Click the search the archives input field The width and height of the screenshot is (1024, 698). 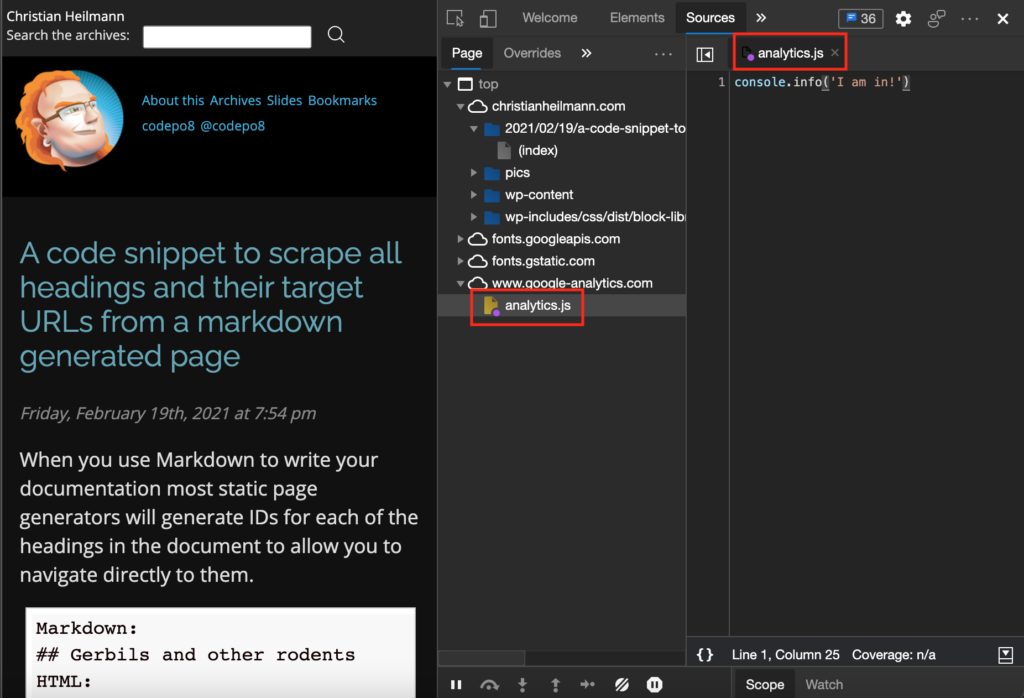tap(227, 37)
